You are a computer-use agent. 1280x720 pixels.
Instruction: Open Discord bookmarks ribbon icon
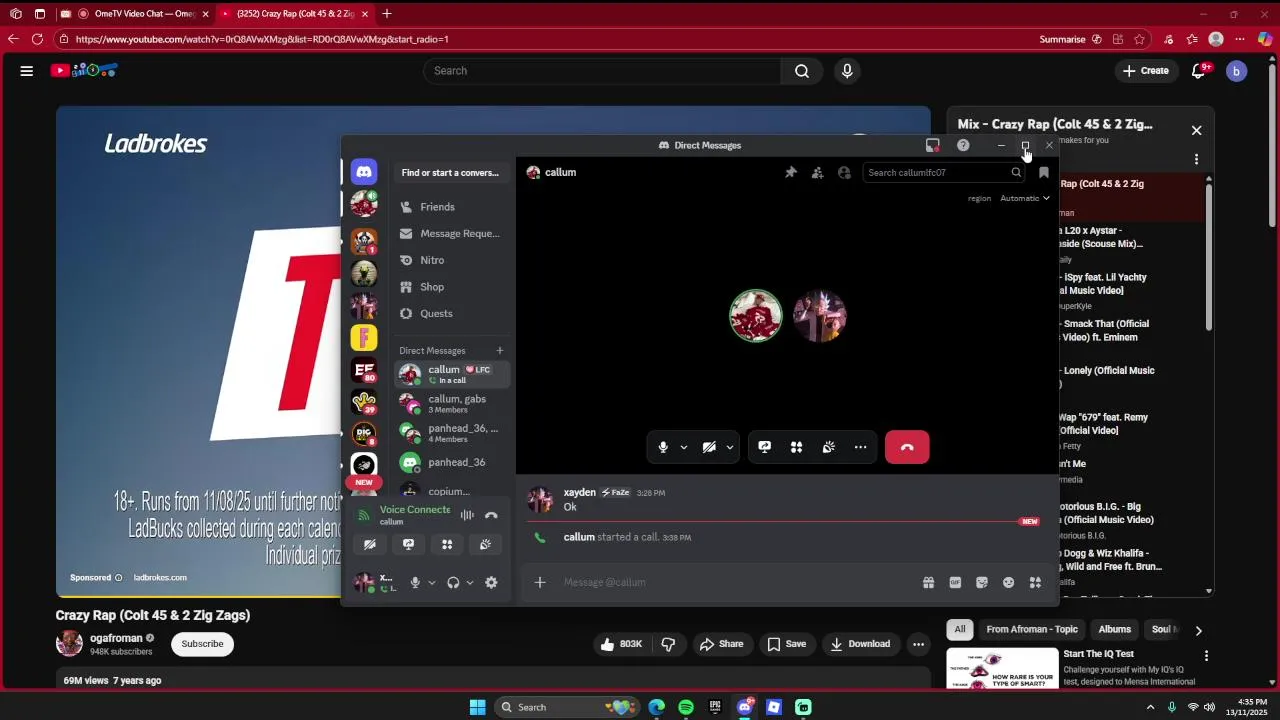coord(1043,172)
